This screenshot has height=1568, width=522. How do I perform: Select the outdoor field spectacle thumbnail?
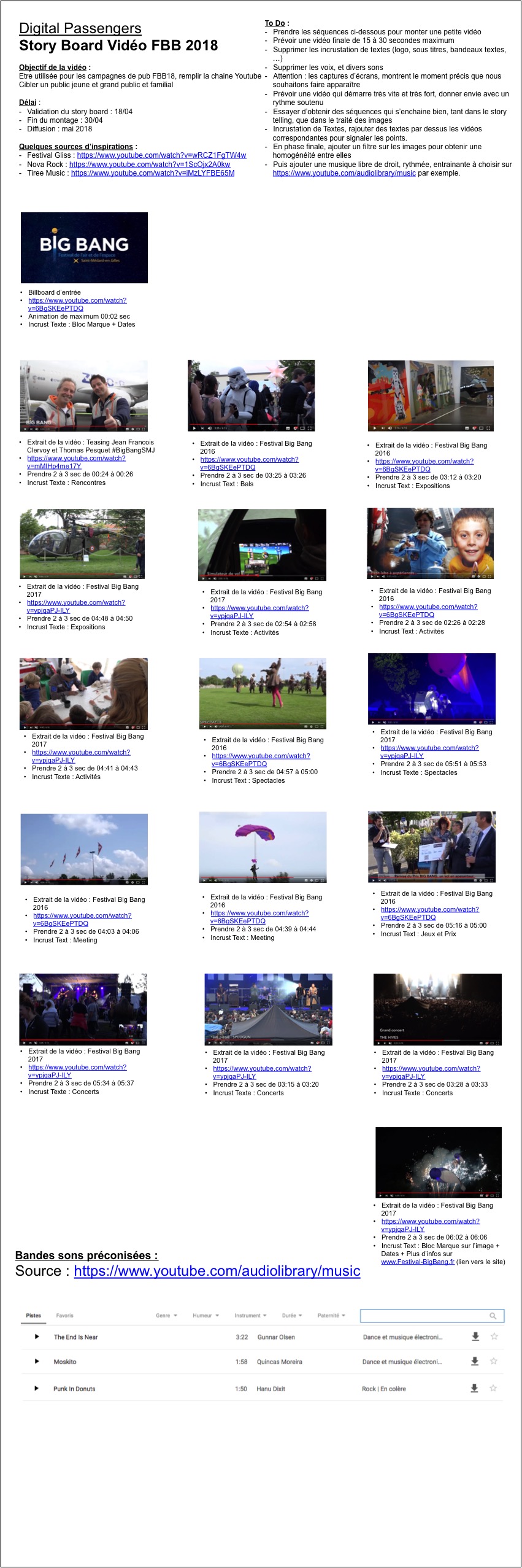tap(263, 694)
